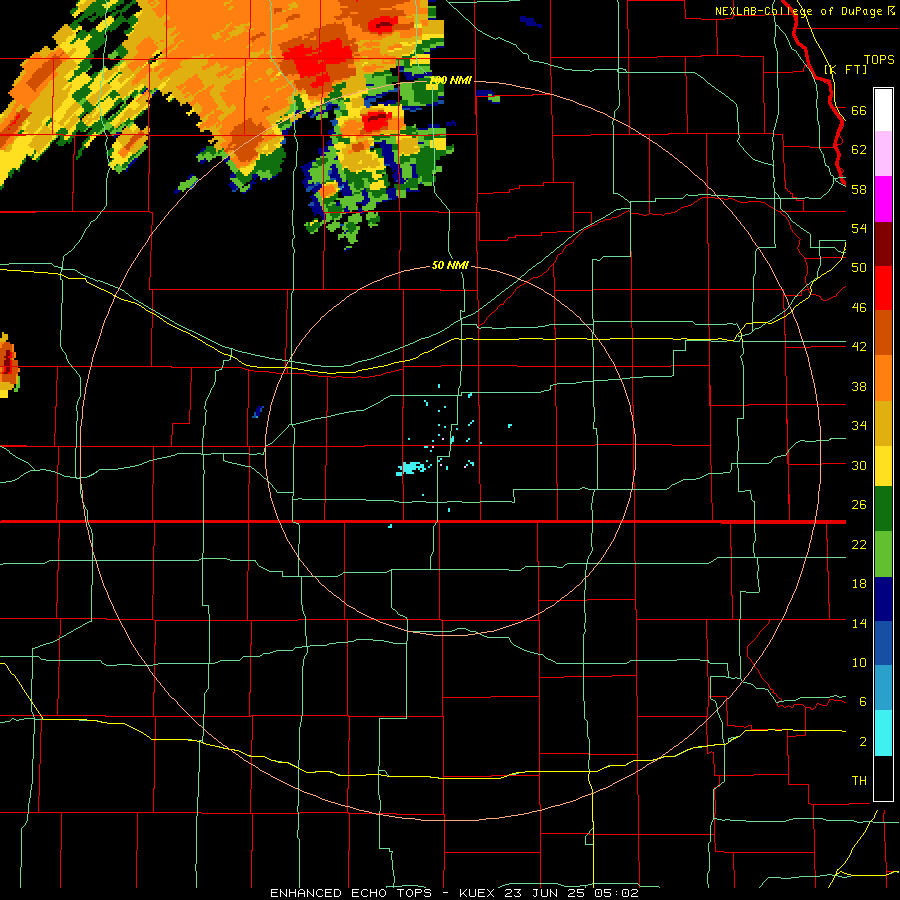Pick the cyan legend swatch
This screenshot has height=900, width=900.
[883, 733]
